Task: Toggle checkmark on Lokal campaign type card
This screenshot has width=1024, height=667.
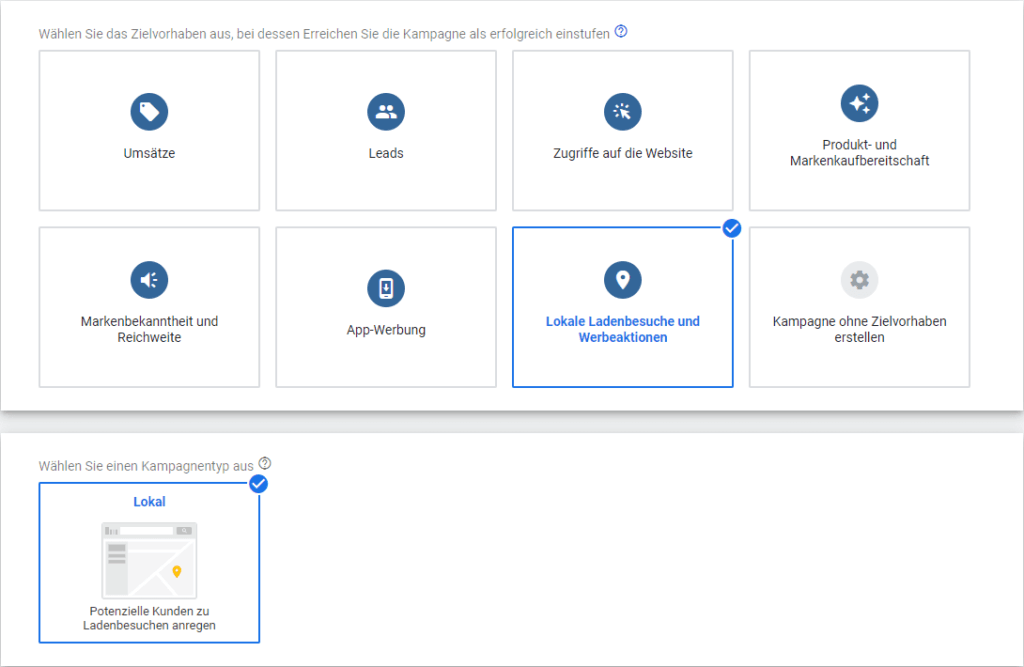Action: click(x=258, y=484)
